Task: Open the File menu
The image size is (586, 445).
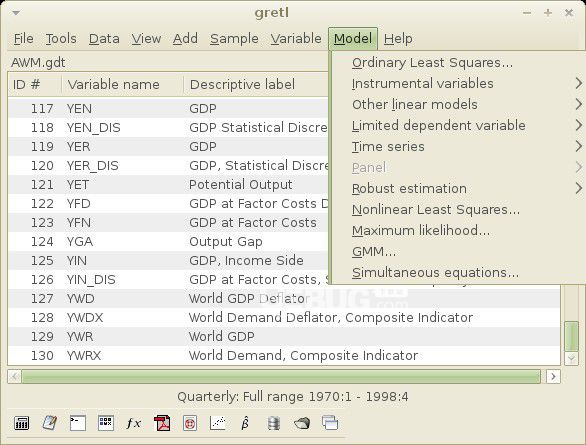Action: point(24,38)
